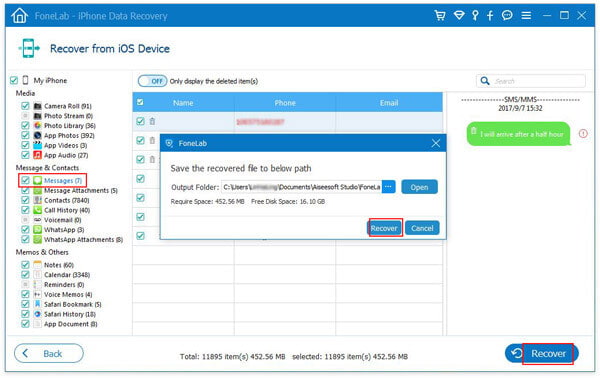Viewport: 600px width, 378px height.
Task: Click the 'Memos & Others' section label
Action: [x=42, y=252]
